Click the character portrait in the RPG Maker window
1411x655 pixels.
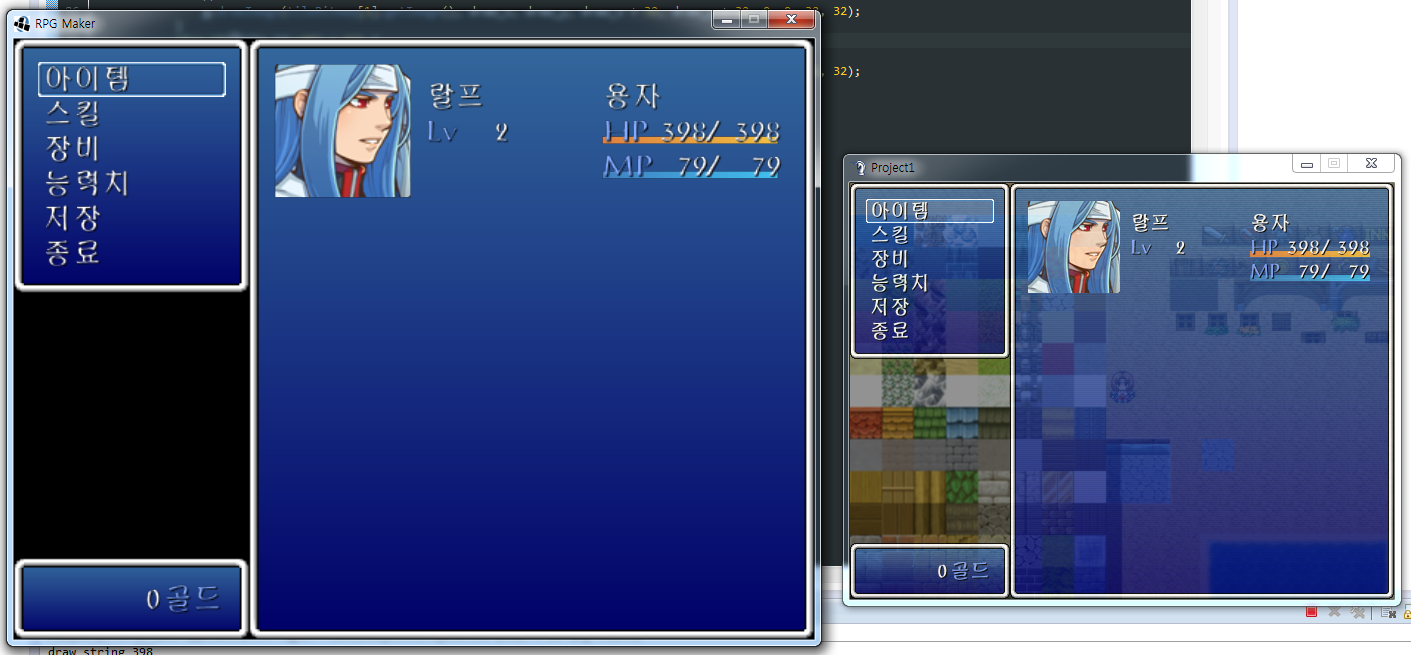click(343, 131)
